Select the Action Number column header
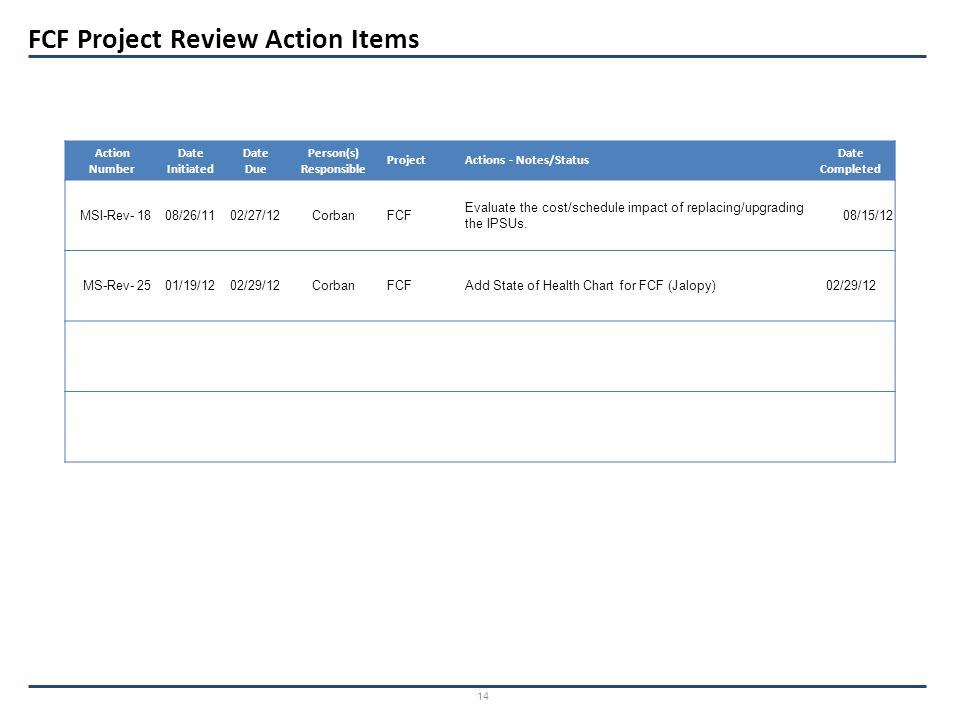 tap(111, 161)
